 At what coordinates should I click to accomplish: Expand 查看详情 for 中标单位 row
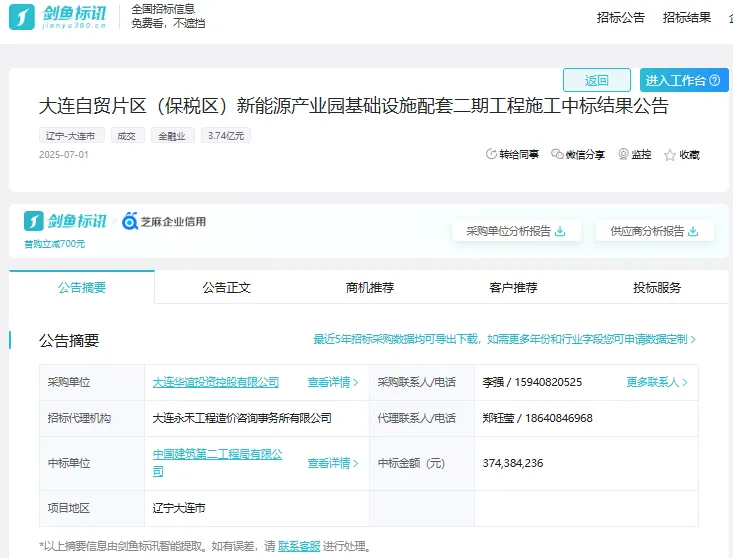[x=332, y=463]
